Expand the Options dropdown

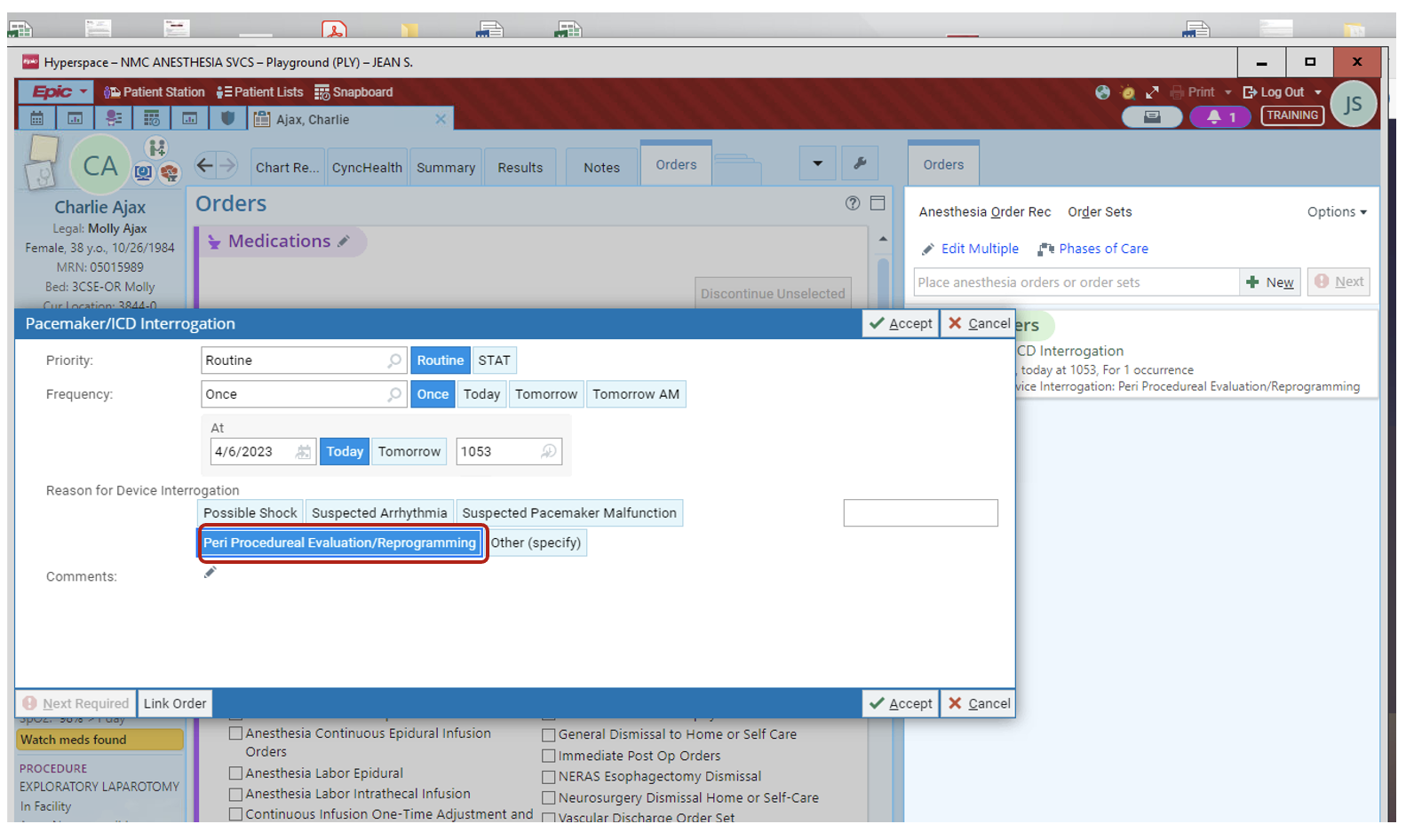point(1336,212)
